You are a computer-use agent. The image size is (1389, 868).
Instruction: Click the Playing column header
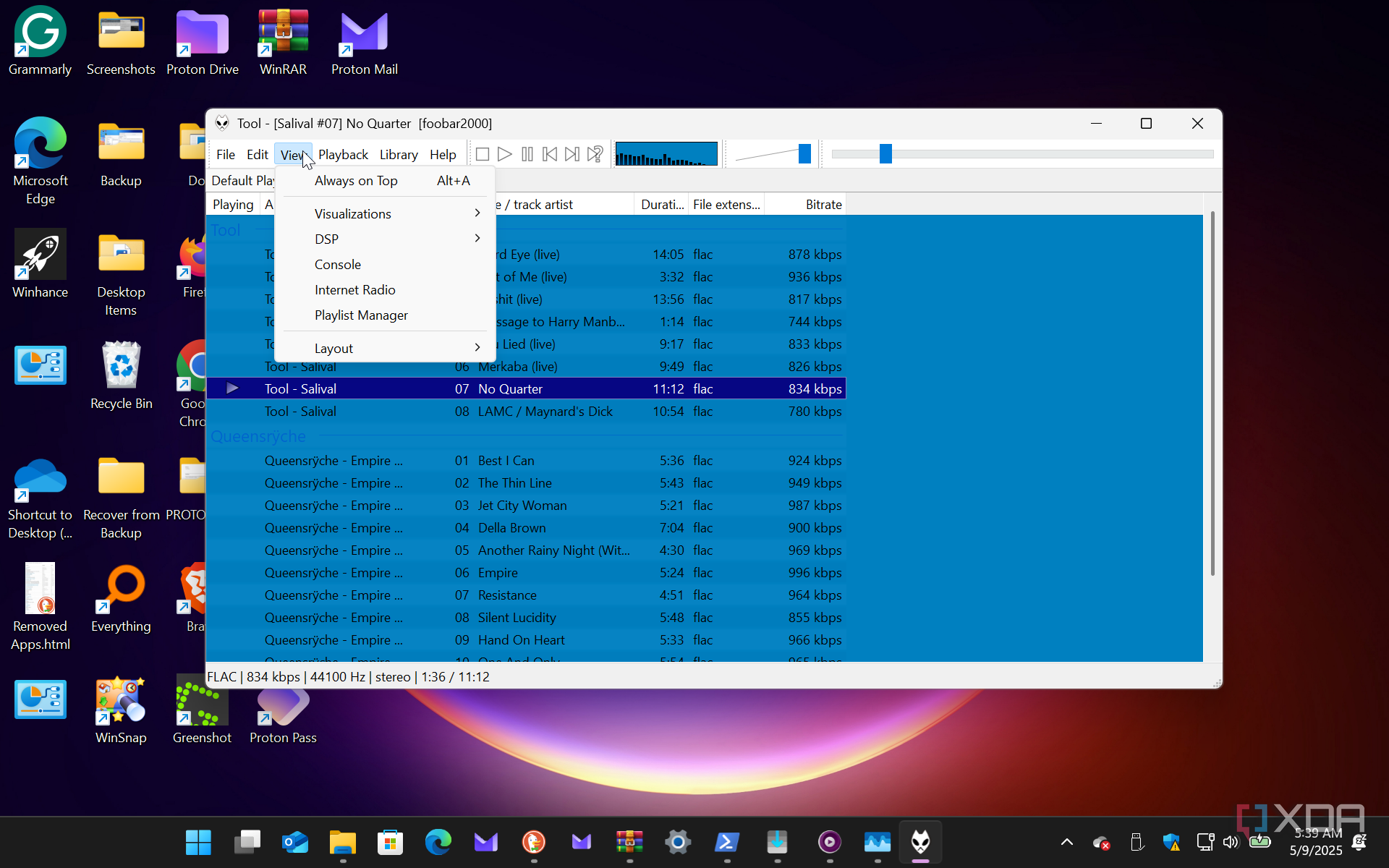coord(233,205)
